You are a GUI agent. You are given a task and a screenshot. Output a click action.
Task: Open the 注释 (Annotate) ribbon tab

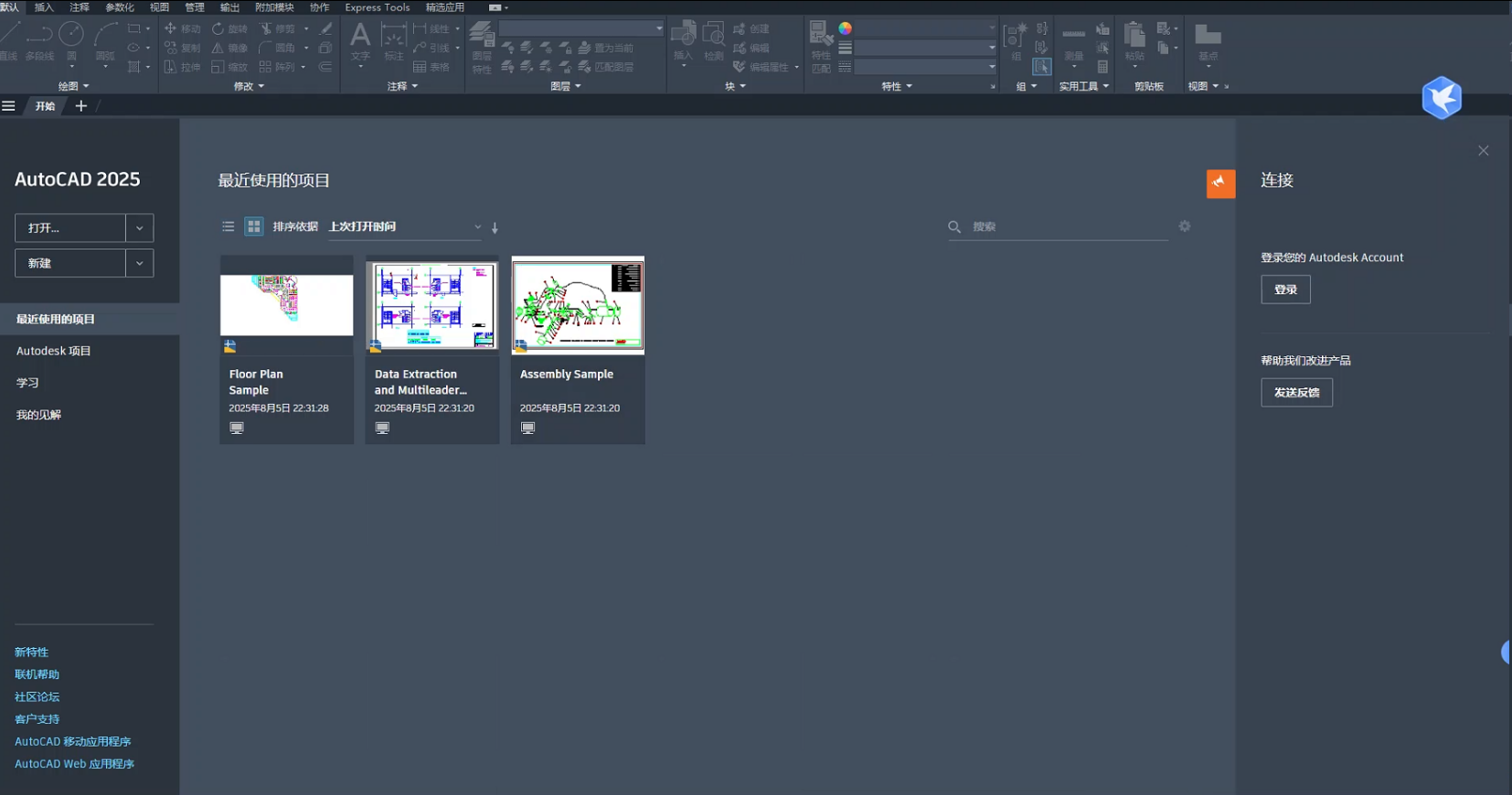80,7
